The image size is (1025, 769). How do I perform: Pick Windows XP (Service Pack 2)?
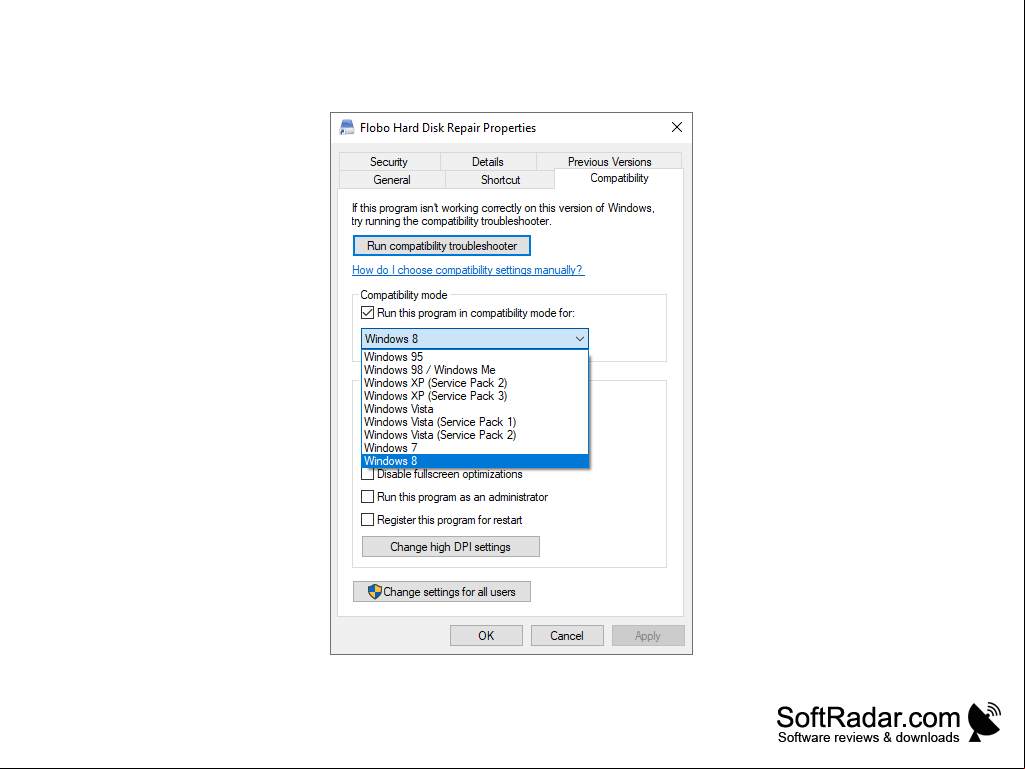pyautogui.click(x=475, y=383)
